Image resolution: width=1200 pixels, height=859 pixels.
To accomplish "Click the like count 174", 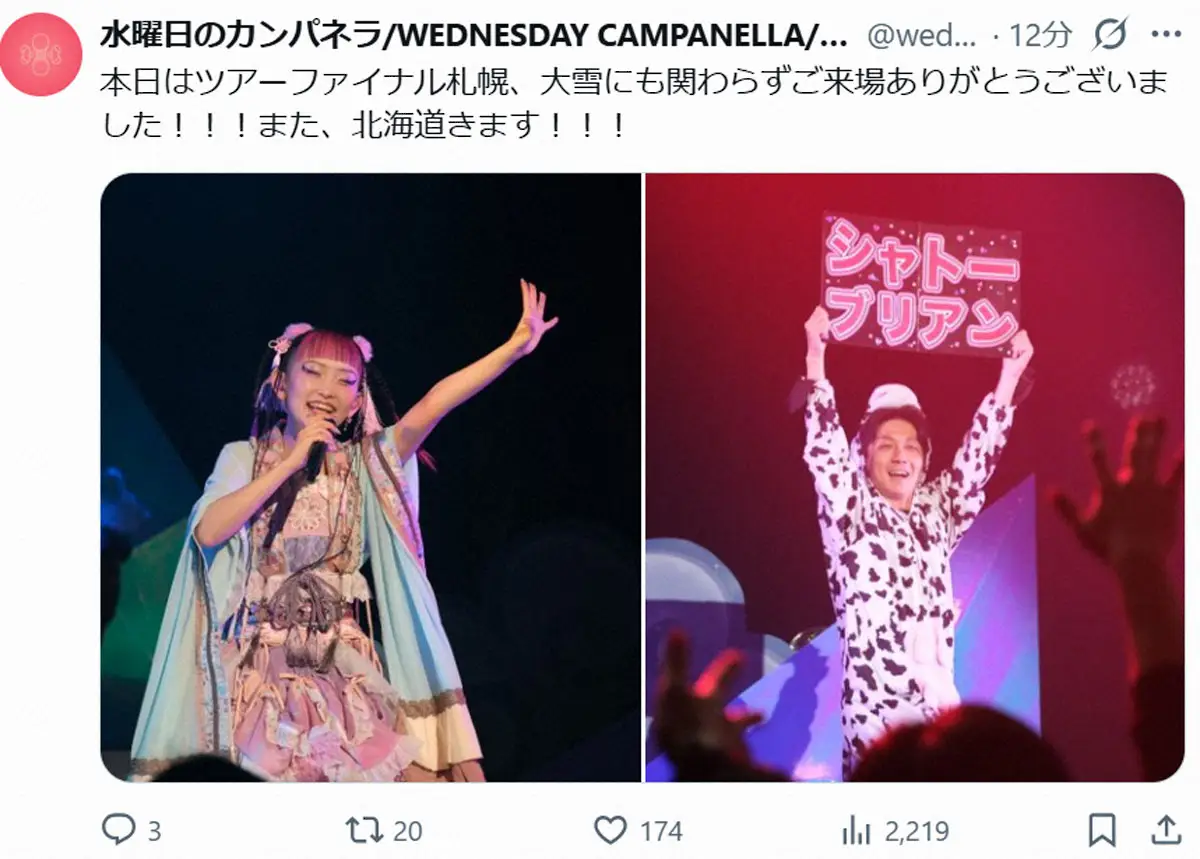I will click(x=660, y=830).
